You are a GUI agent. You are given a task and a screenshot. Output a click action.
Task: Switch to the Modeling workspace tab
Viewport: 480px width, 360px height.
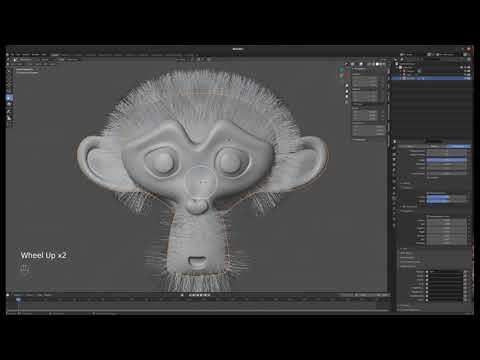(65, 54)
